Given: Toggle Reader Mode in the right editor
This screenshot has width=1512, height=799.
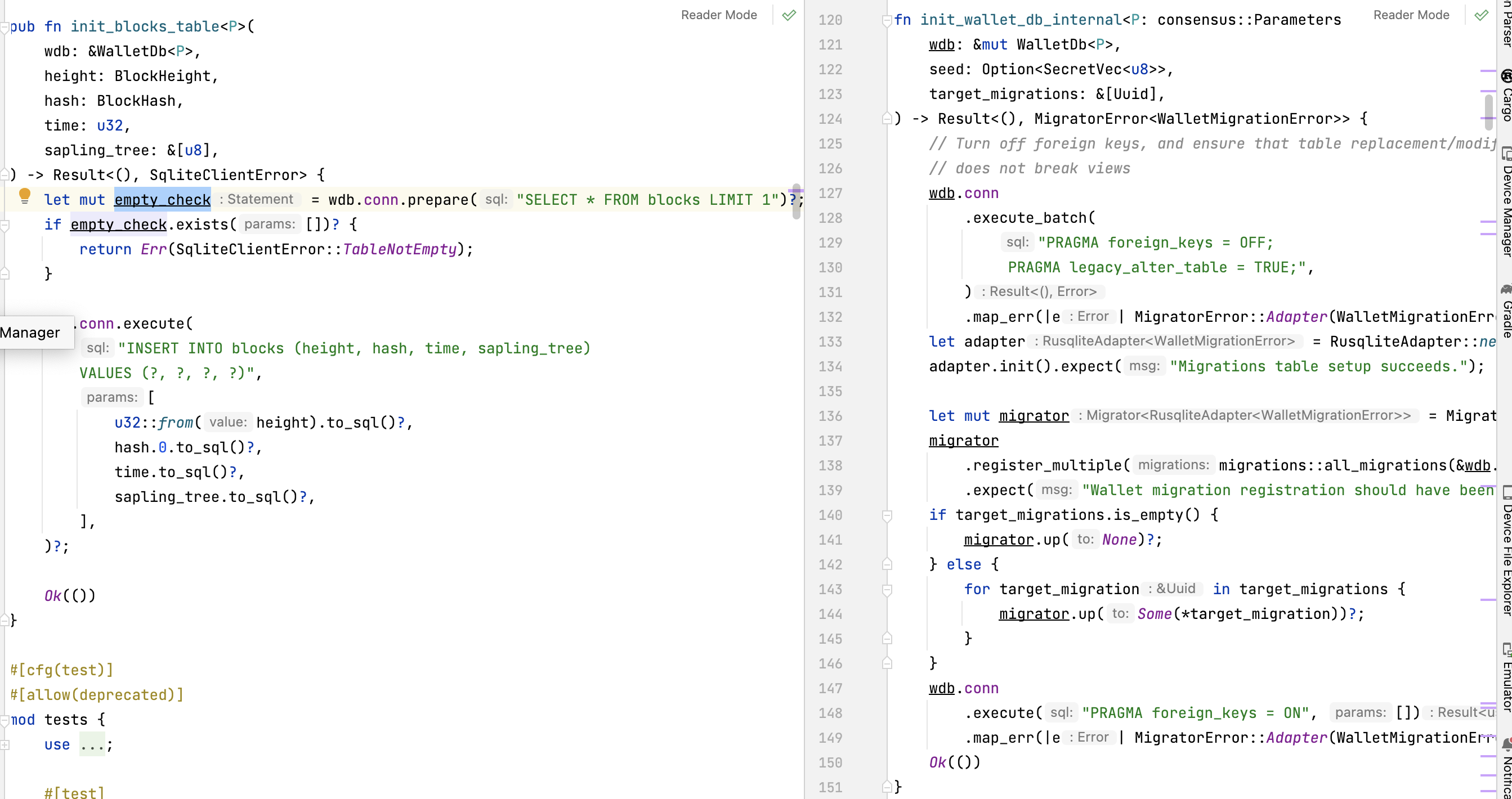Looking at the screenshot, I should 1411,15.
